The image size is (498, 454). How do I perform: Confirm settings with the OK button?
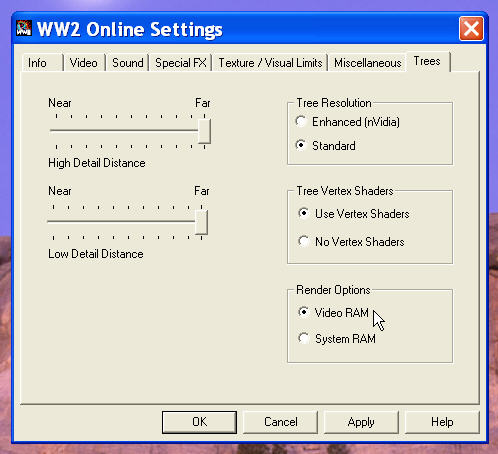coord(199,422)
